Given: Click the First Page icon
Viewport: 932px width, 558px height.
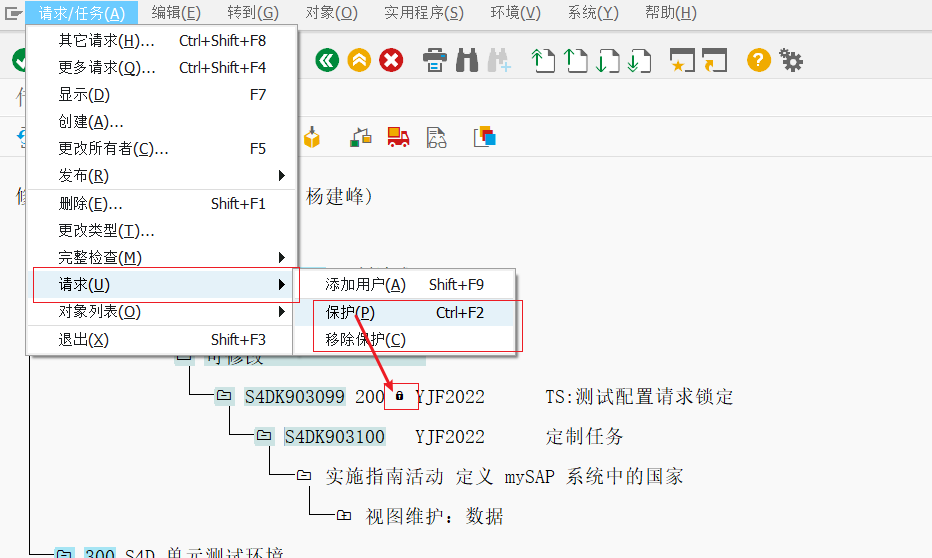Looking at the screenshot, I should coord(543,60).
